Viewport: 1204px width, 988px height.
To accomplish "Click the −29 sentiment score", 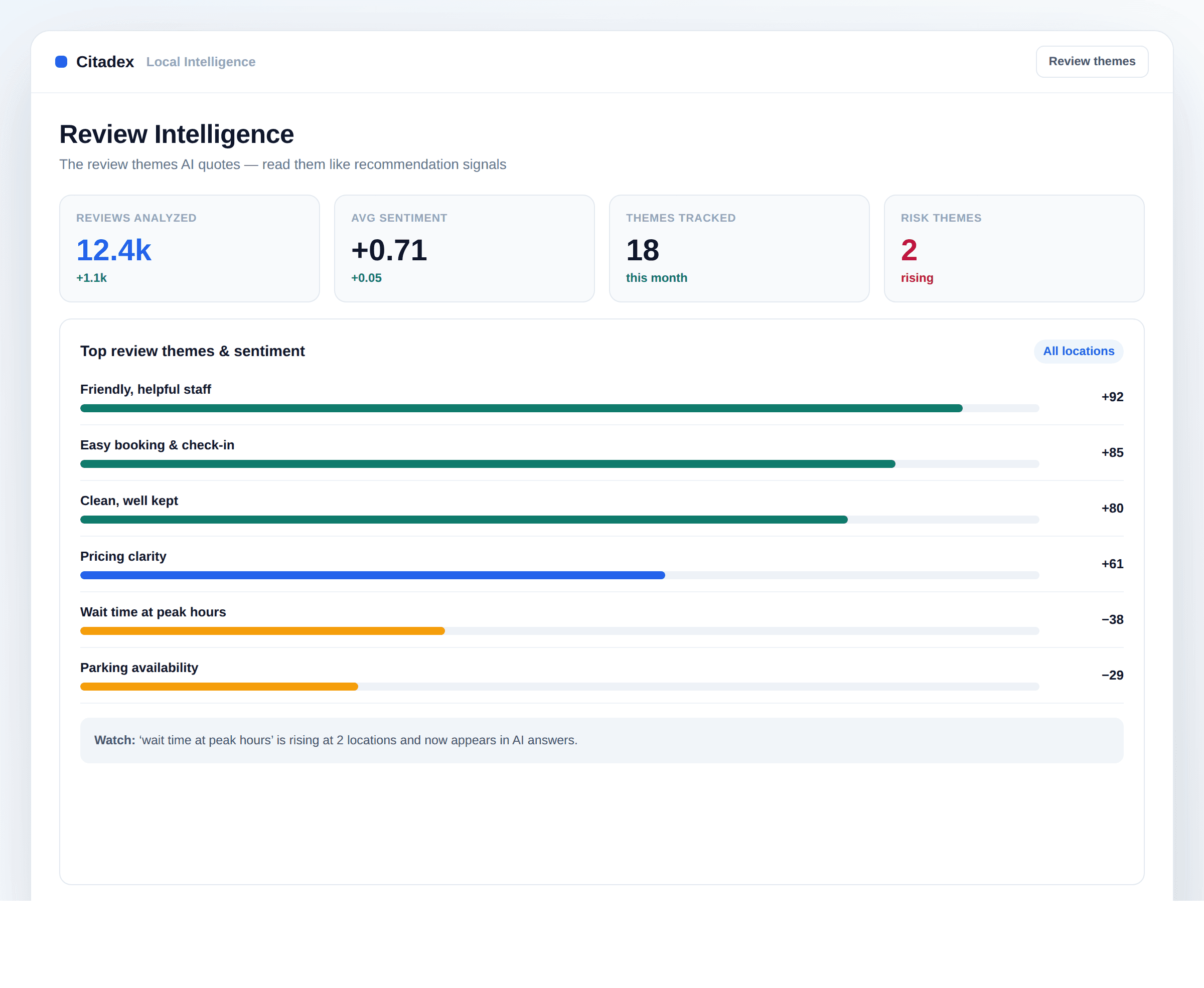I will [x=1112, y=676].
